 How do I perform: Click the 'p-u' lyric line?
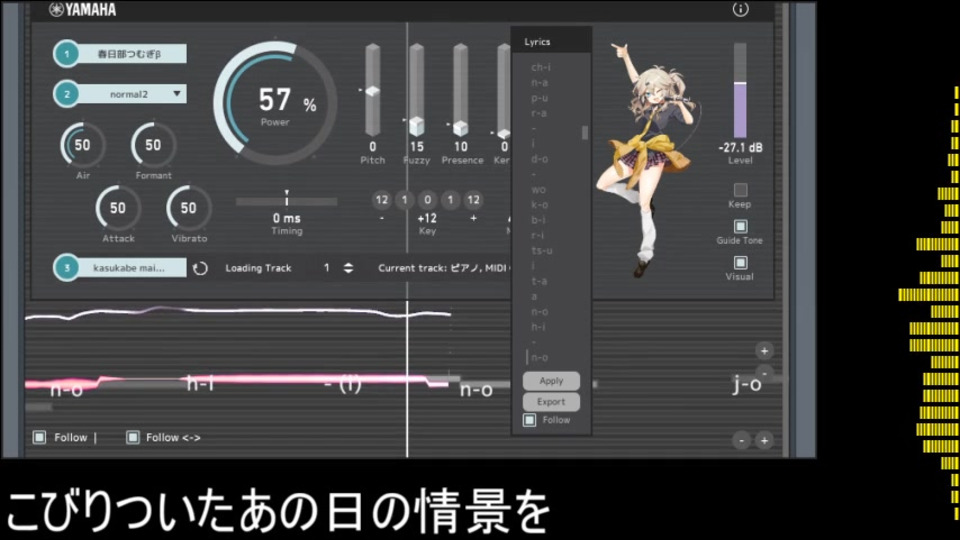click(539, 98)
